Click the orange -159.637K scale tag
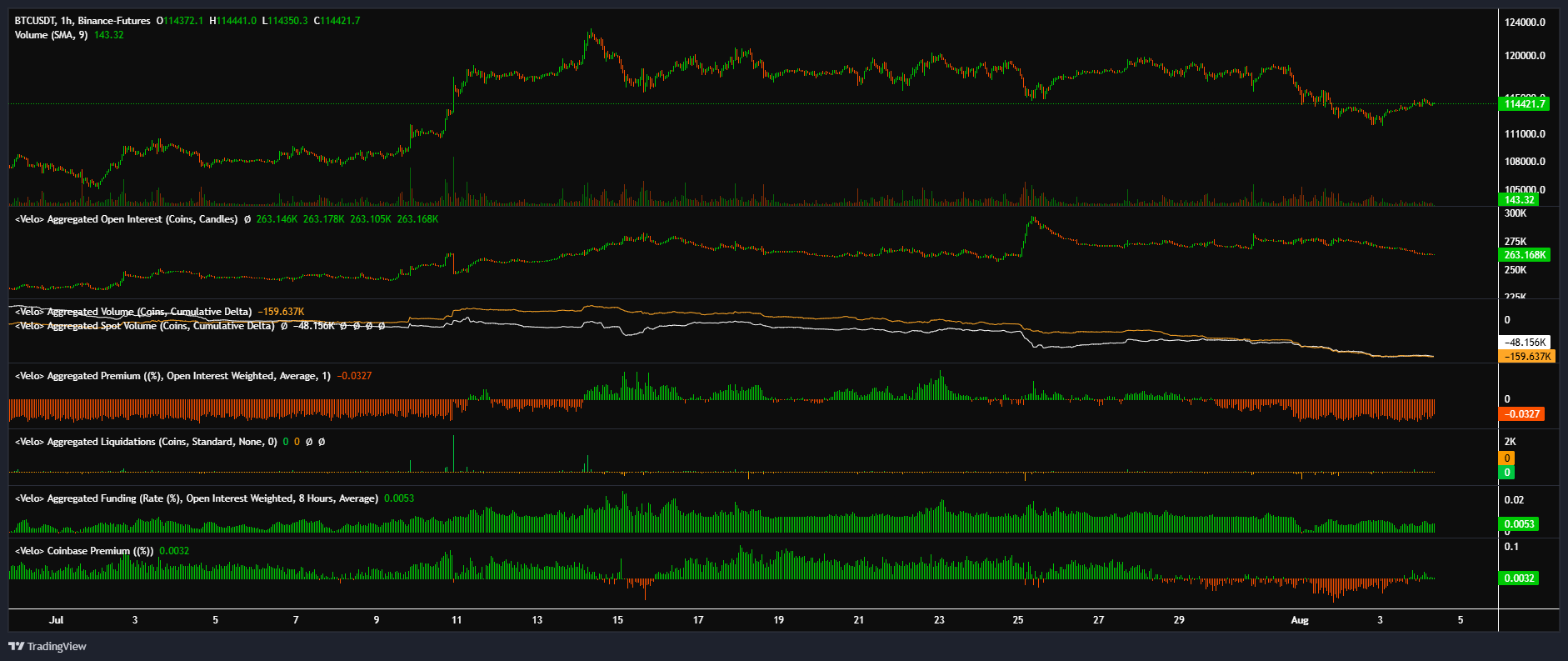The height and width of the screenshot is (661, 1568). 1527,357
